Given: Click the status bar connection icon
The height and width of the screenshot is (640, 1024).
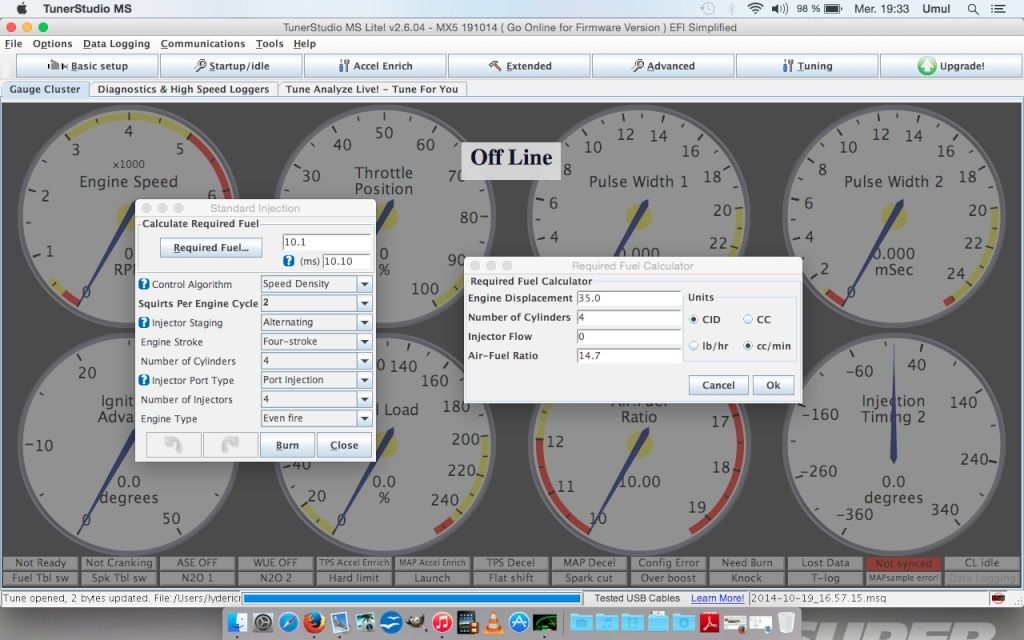Looking at the screenshot, I should point(997,598).
